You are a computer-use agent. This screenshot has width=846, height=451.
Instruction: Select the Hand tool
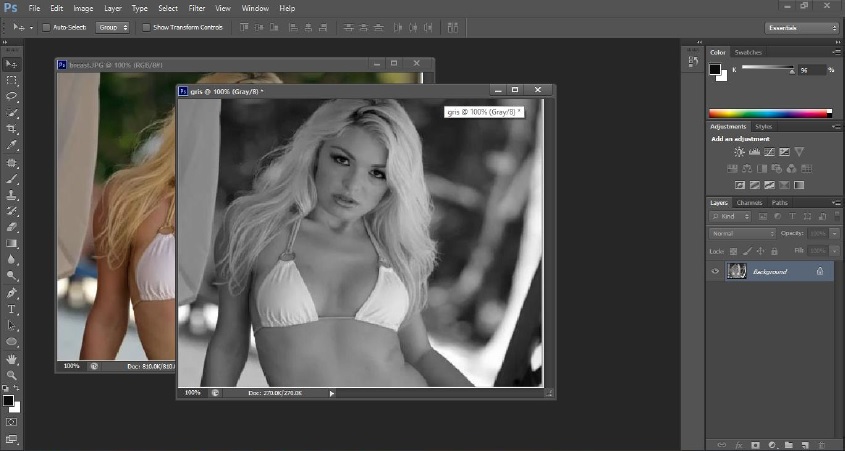(12, 358)
